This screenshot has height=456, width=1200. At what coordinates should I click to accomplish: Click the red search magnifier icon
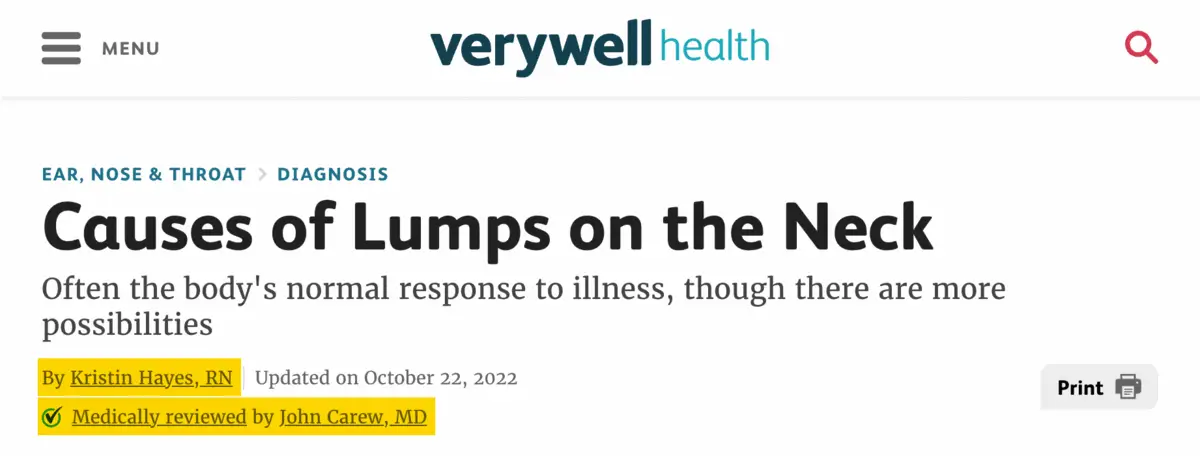(x=1141, y=47)
